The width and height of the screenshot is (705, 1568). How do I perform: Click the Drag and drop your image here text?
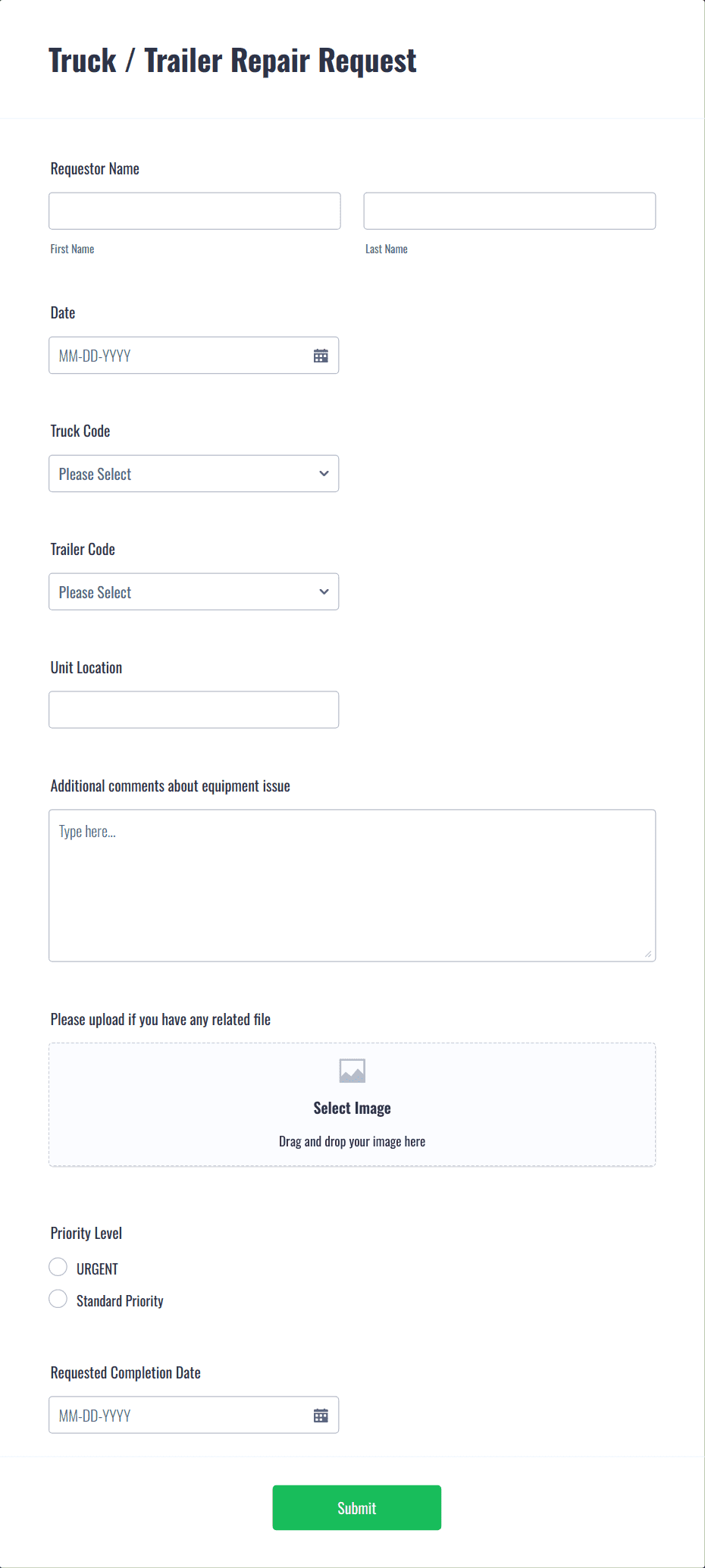[352, 1142]
